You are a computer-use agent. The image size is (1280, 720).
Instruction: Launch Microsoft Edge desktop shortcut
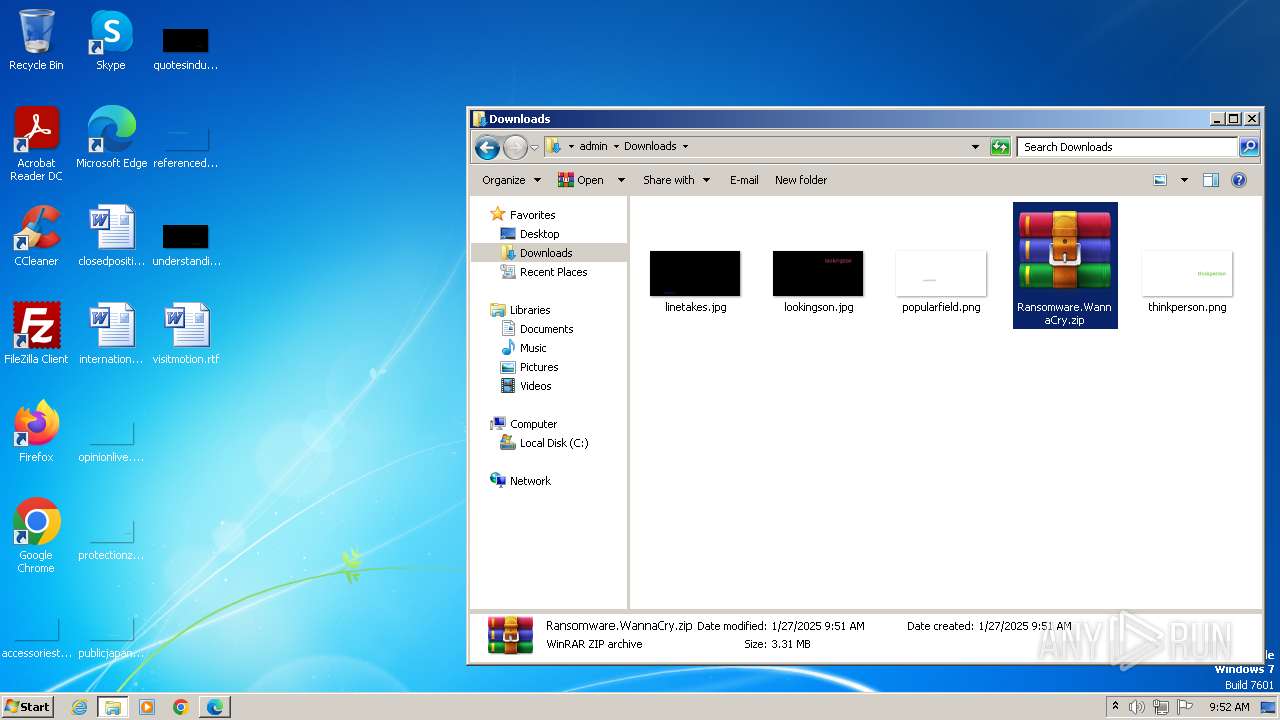pyautogui.click(x=111, y=138)
